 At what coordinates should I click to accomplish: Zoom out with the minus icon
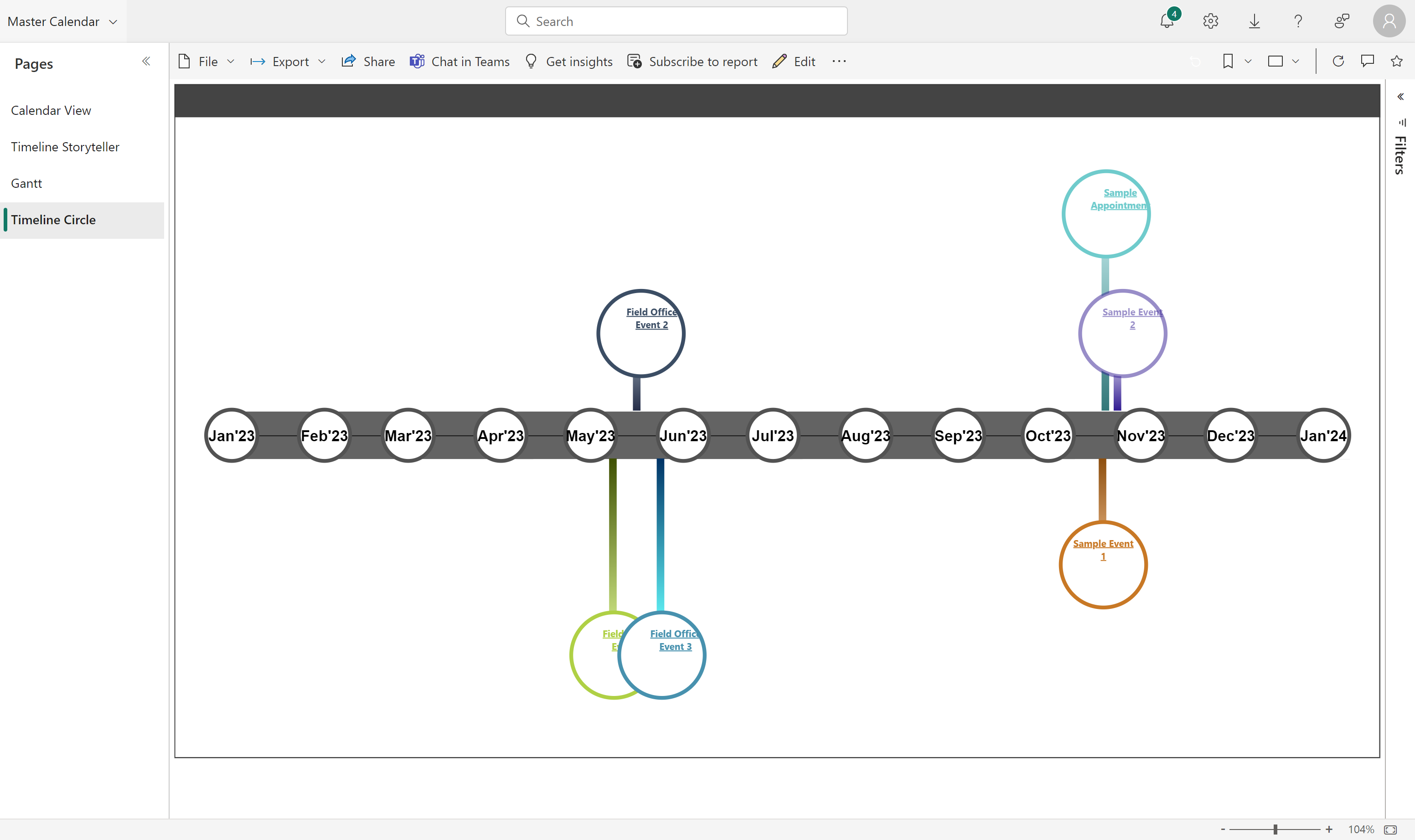click(x=1223, y=829)
